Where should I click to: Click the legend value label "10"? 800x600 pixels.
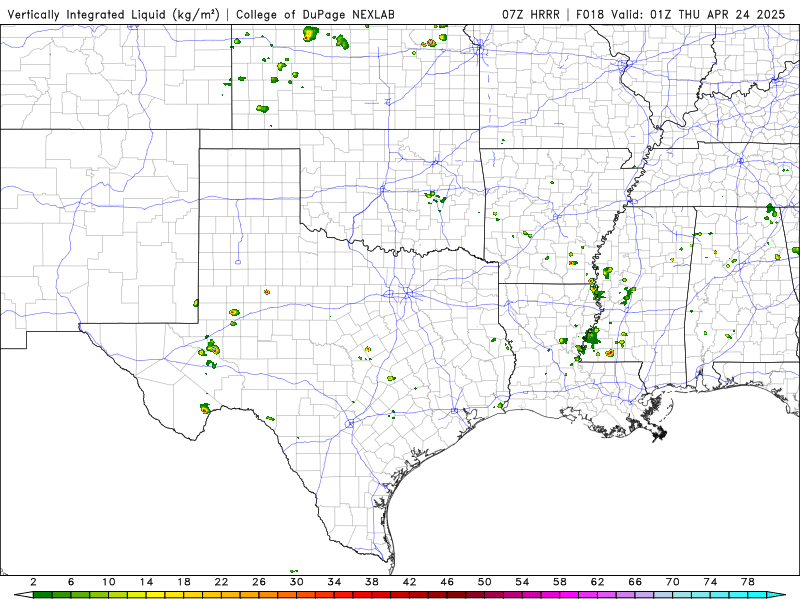pyautogui.click(x=109, y=582)
